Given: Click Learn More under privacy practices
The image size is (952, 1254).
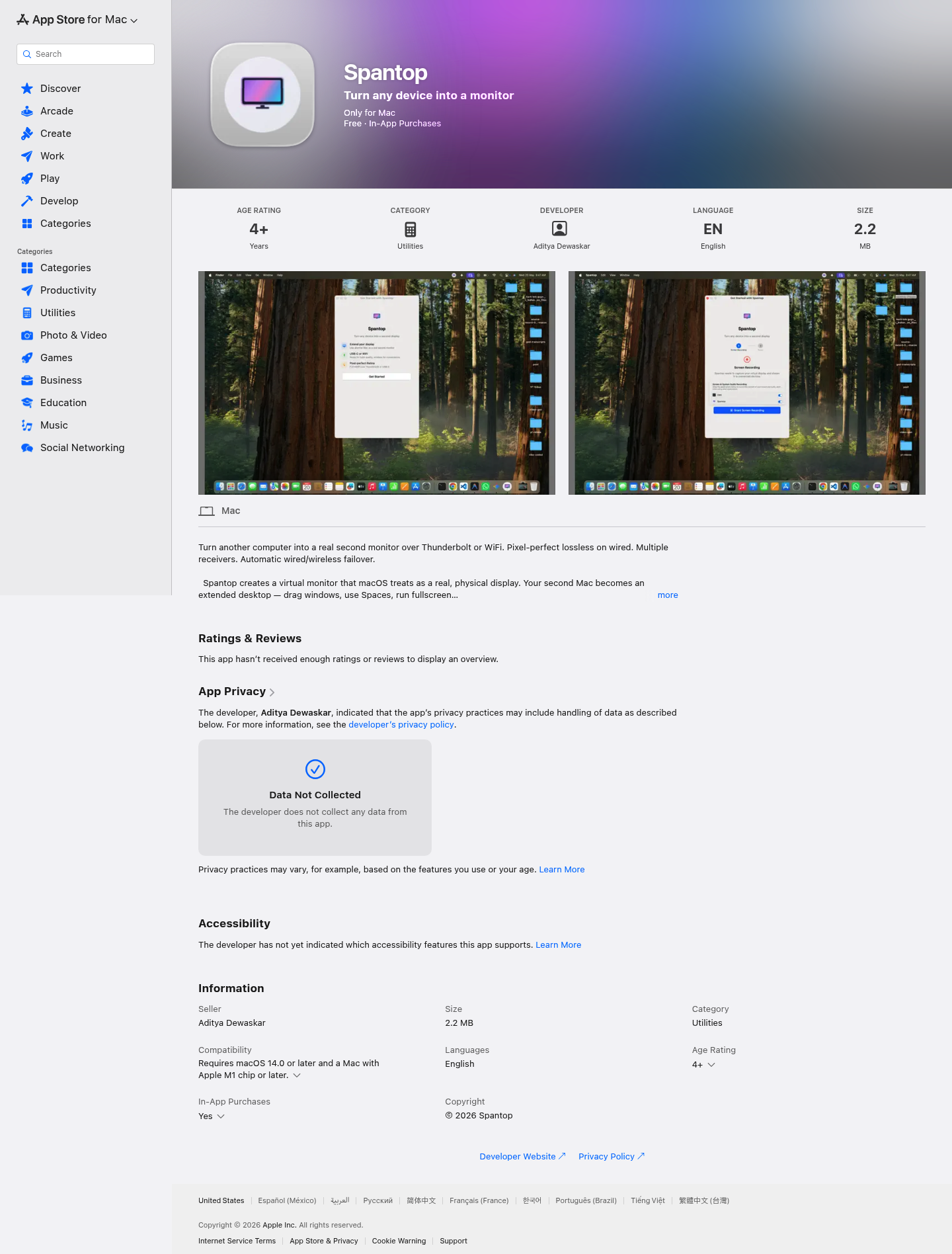Looking at the screenshot, I should pyautogui.click(x=562, y=870).
